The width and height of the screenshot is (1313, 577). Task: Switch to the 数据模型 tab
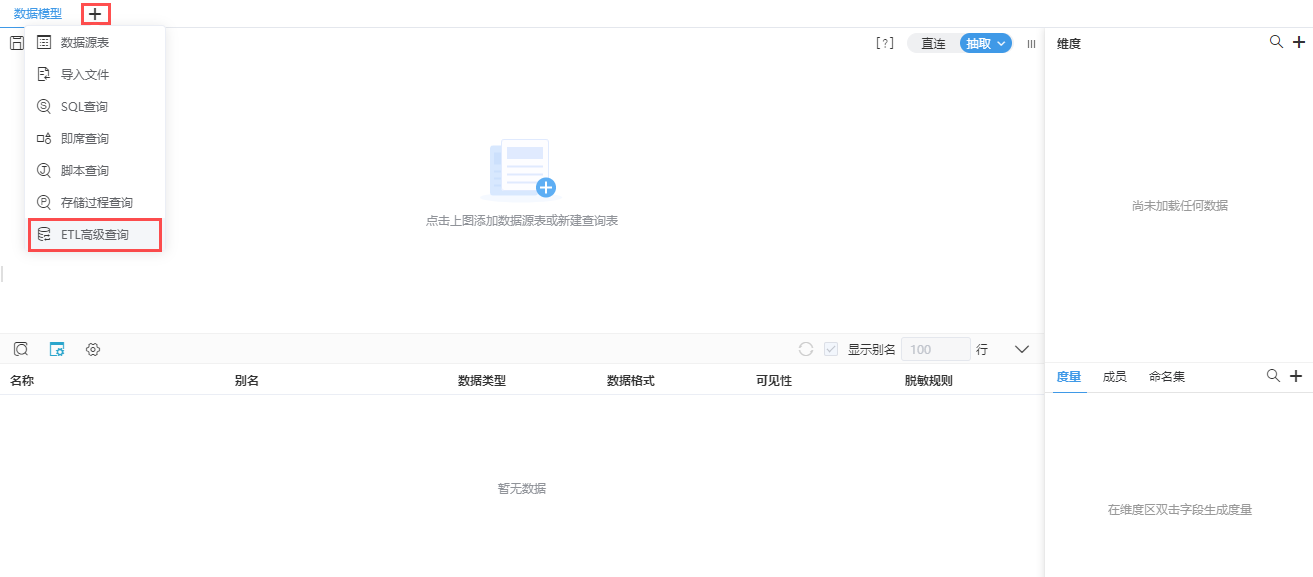coord(38,14)
